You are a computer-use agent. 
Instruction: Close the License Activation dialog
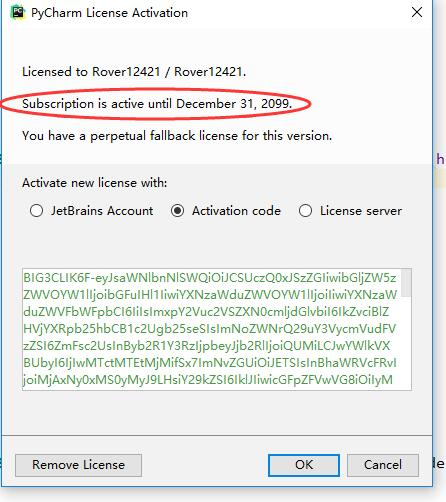[417, 13]
